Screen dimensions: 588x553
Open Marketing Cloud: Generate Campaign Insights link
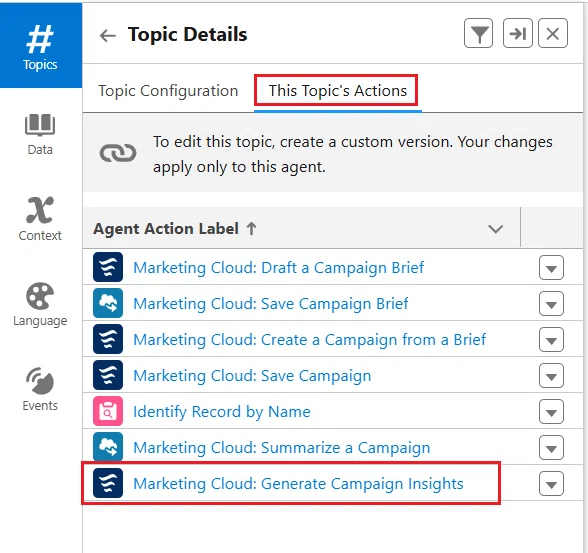298,484
